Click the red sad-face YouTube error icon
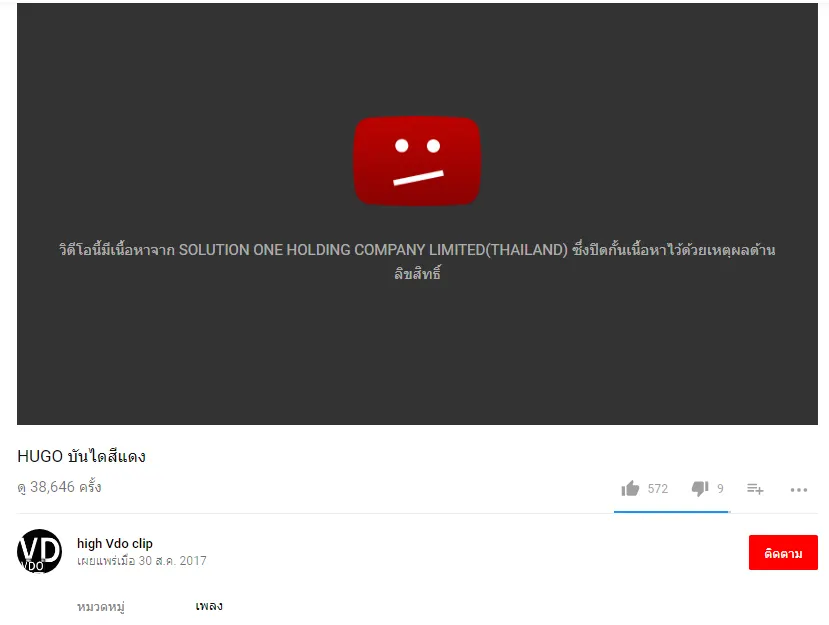The width and height of the screenshot is (829, 625). [417, 161]
